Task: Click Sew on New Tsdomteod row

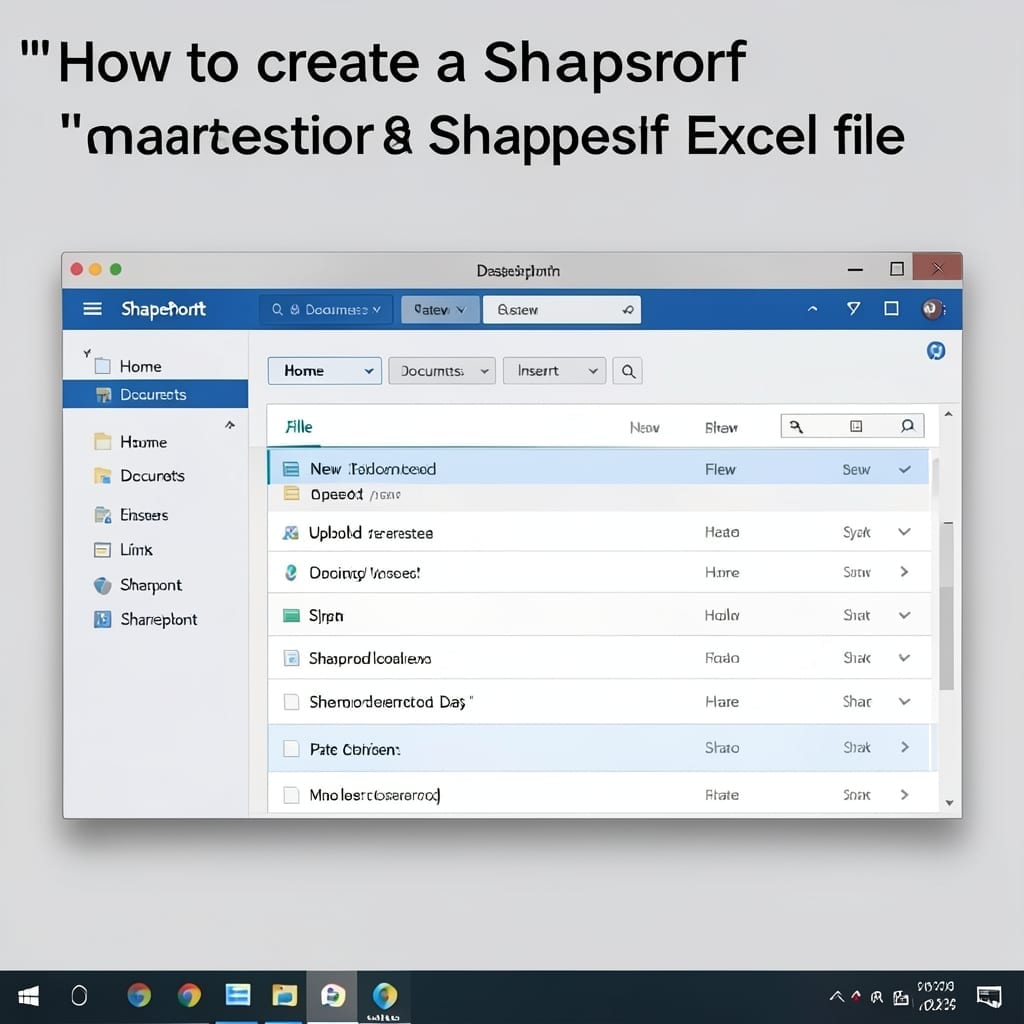Action: 856,470
